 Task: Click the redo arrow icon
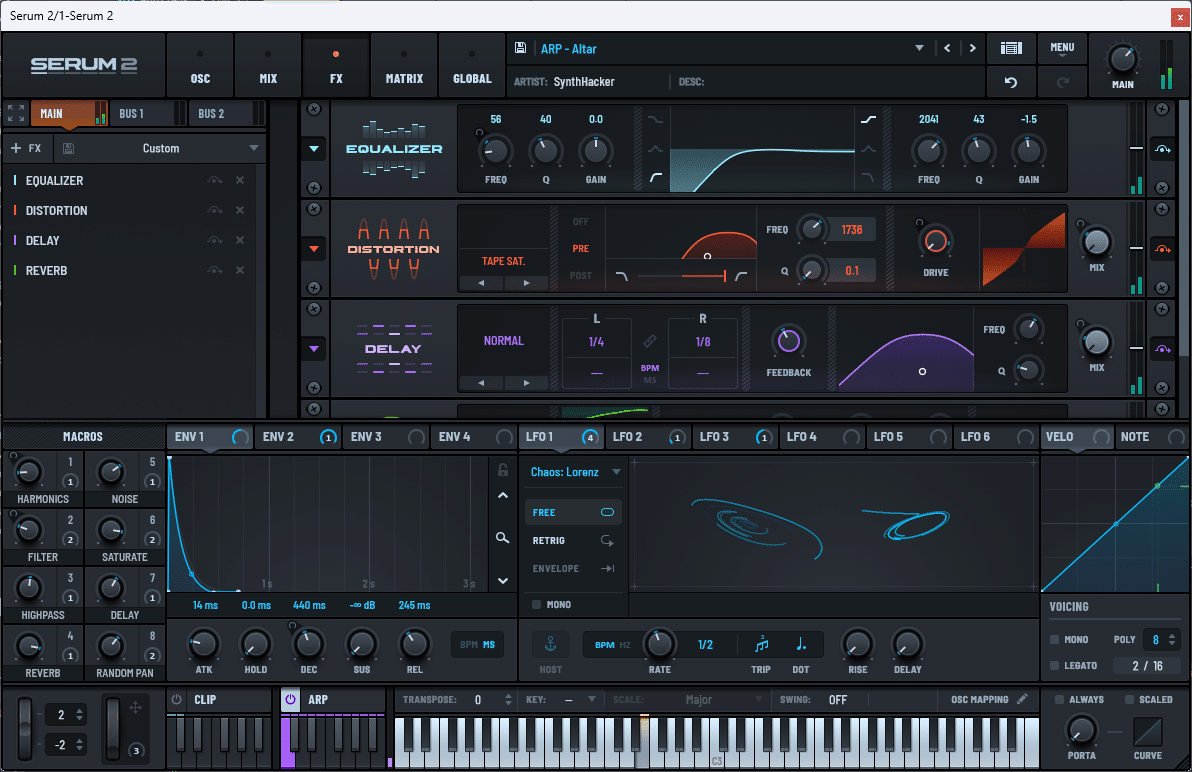pos(1062,81)
